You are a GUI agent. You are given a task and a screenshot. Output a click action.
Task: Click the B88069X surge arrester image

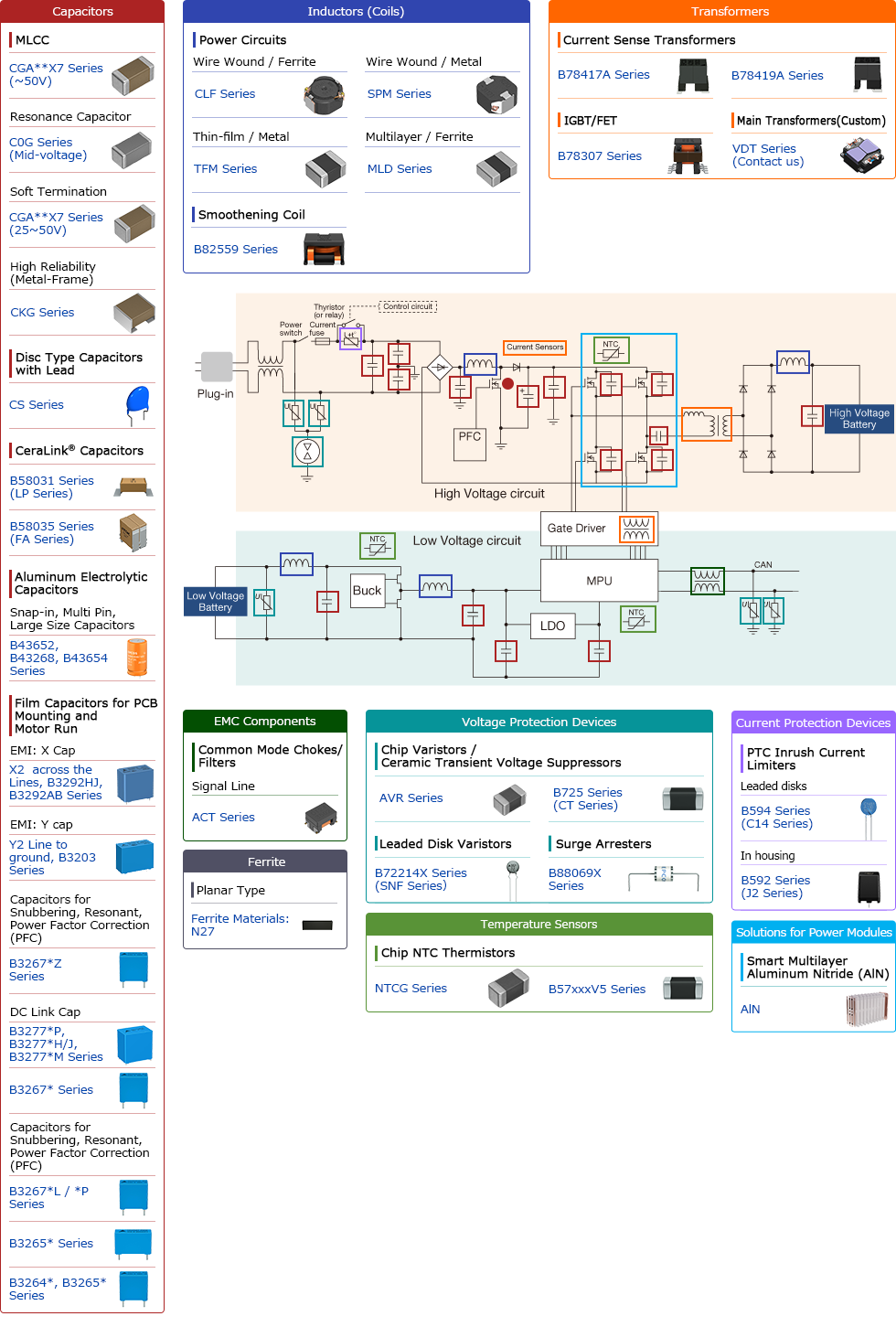664,878
